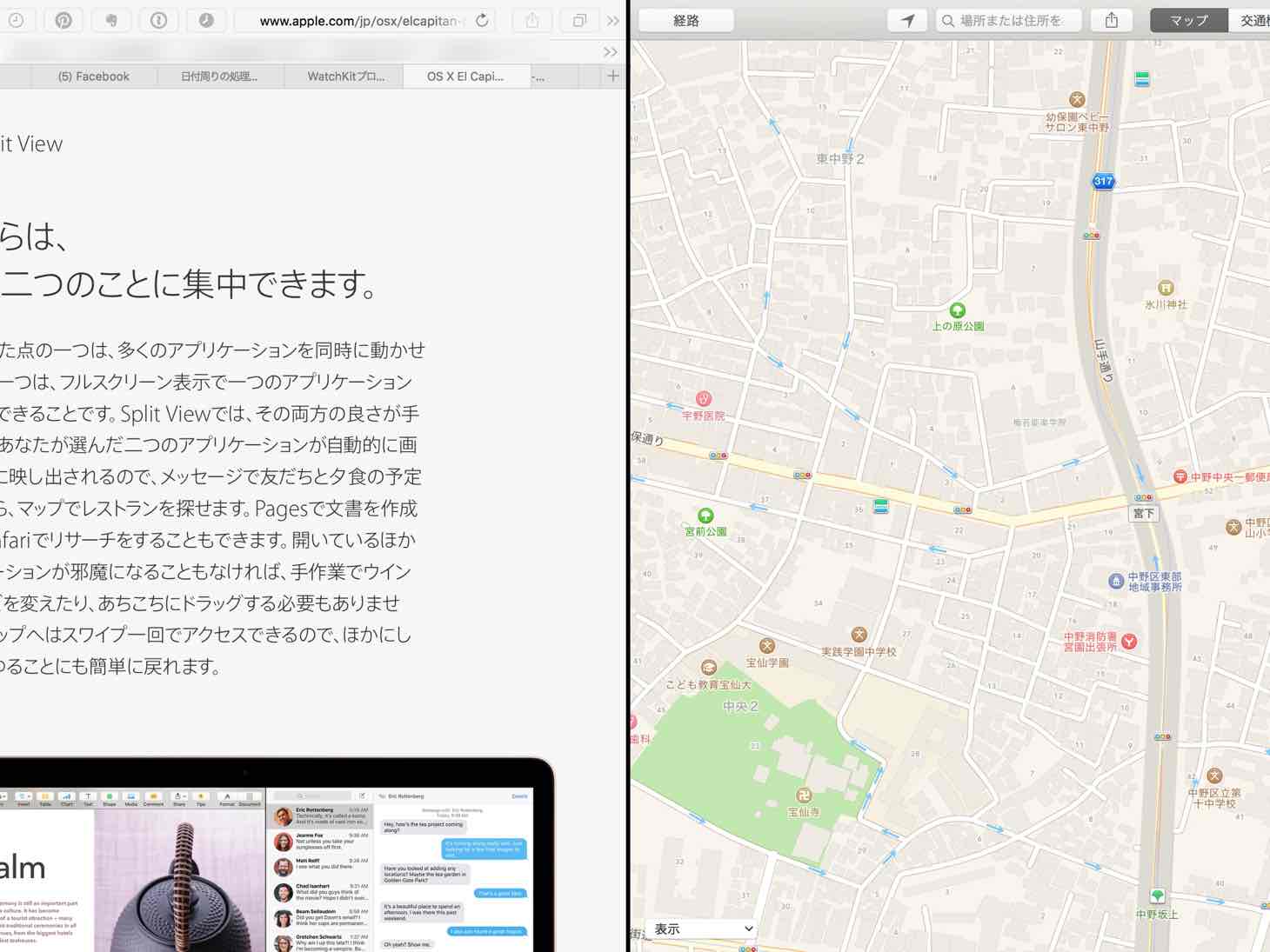Open a new Safari tab with plus
Viewport: 1270px width, 952px height.
coord(613,77)
